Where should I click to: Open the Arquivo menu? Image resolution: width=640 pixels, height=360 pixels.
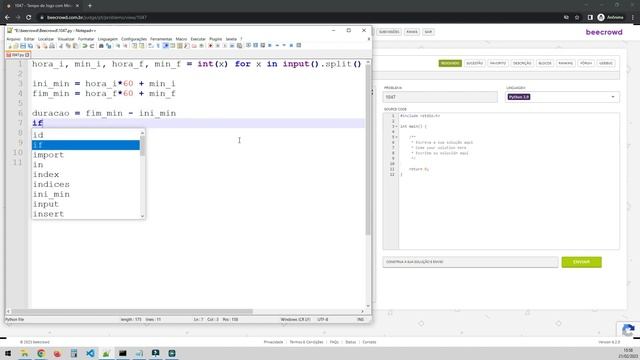[x=13, y=39]
